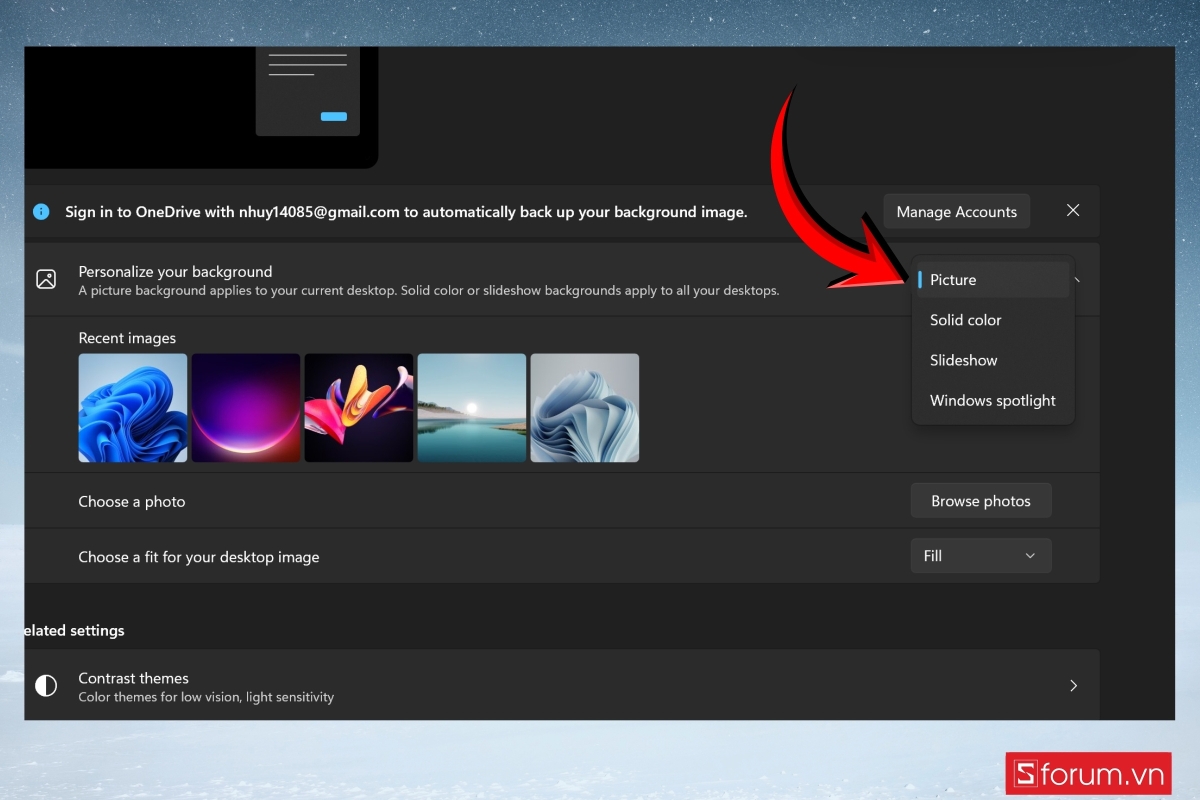The image size is (1200, 800).
Task: Select "Solid color" as background type
Action: point(965,320)
